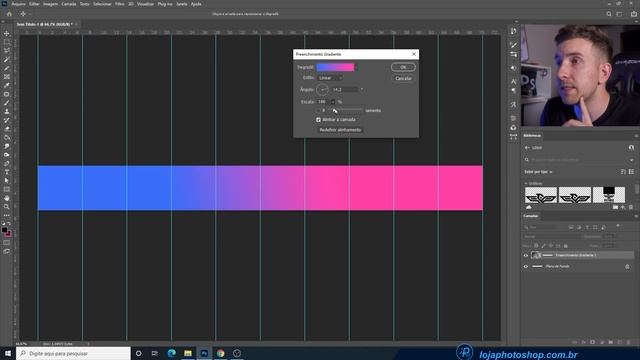Click the search icon at top right
The height and width of the screenshot is (360, 640).
(x=609, y=14)
